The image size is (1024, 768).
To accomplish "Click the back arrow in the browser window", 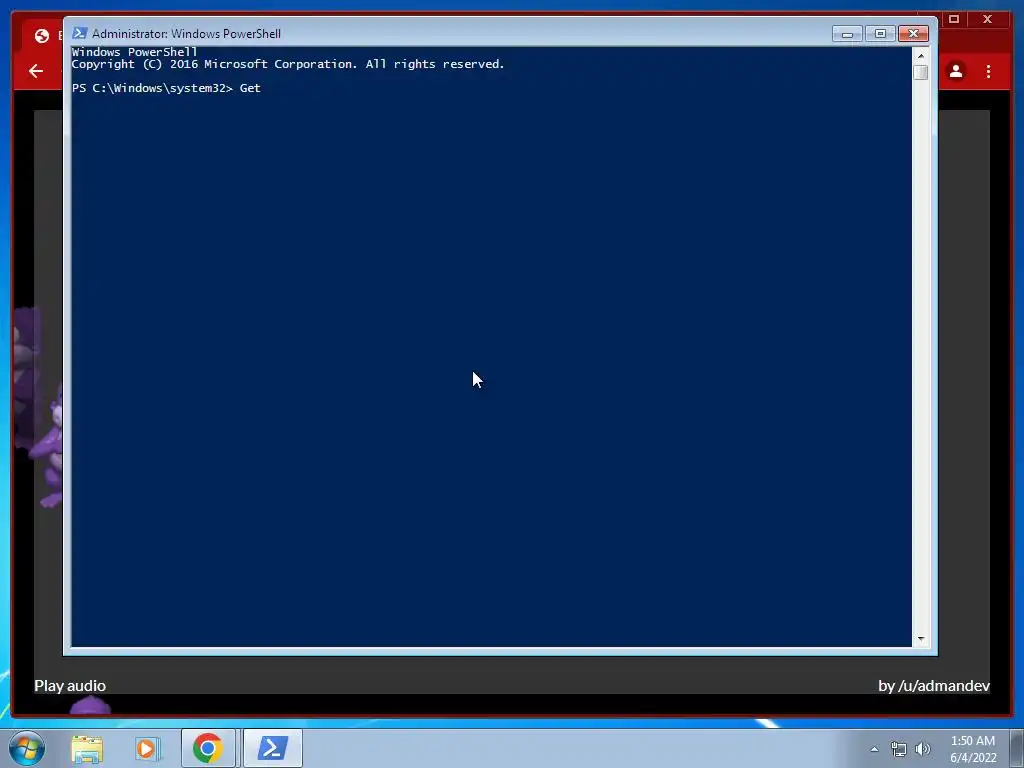I will pos(36,71).
